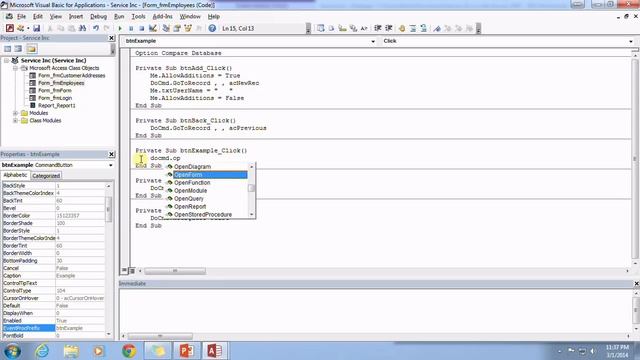Open the Add-Ins menu
The height and width of the screenshot is (360, 640).
[162, 16]
